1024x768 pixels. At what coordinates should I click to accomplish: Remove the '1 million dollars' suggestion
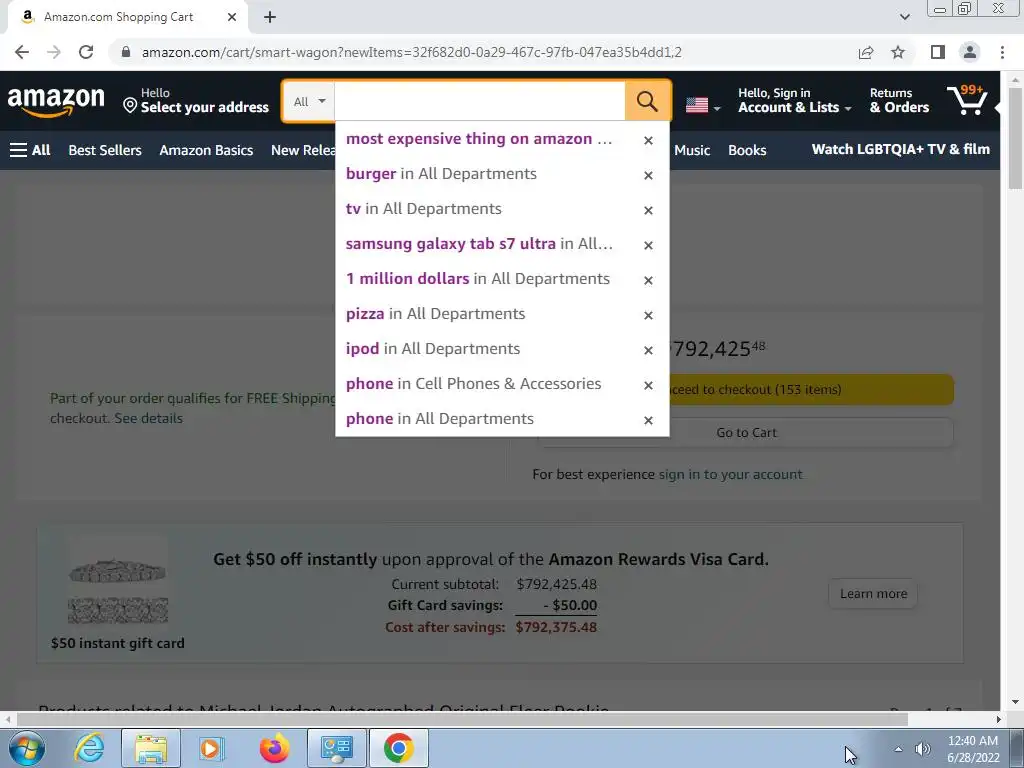point(648,280)
